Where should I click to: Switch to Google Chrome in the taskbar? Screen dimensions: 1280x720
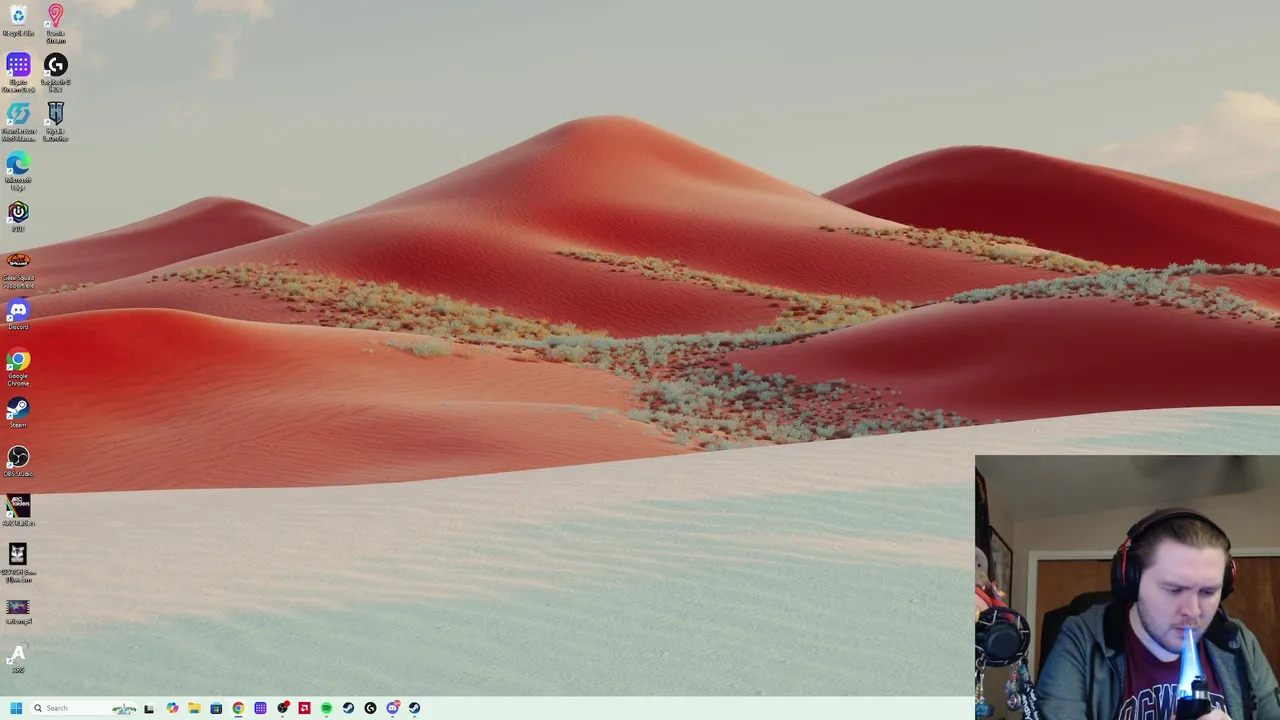click(238, 708)
